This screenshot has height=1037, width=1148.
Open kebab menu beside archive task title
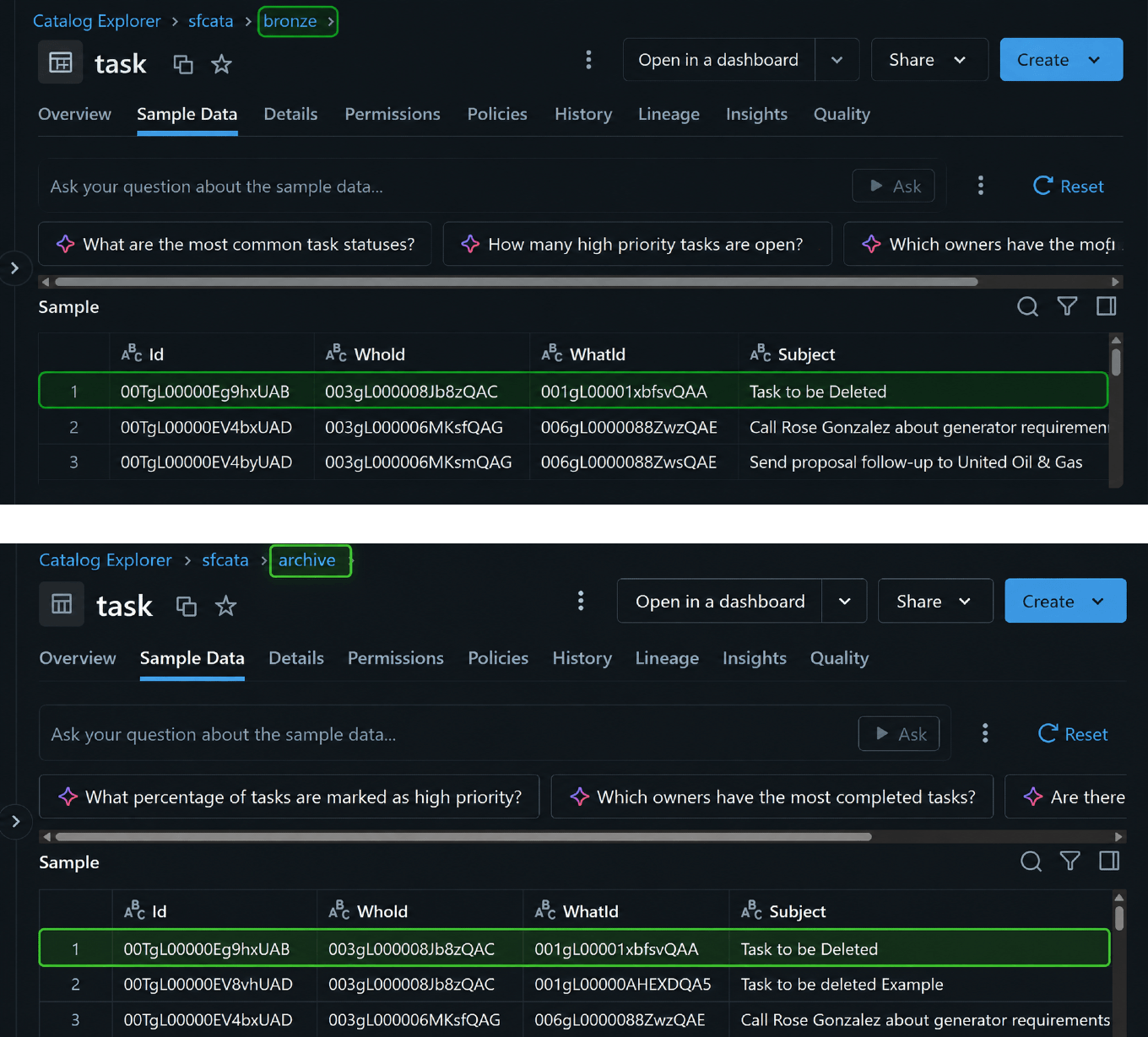[x=580, y=601]
